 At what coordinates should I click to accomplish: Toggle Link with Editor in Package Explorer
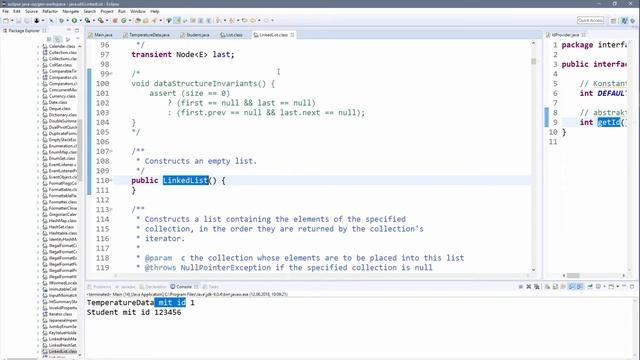point(58,39)
